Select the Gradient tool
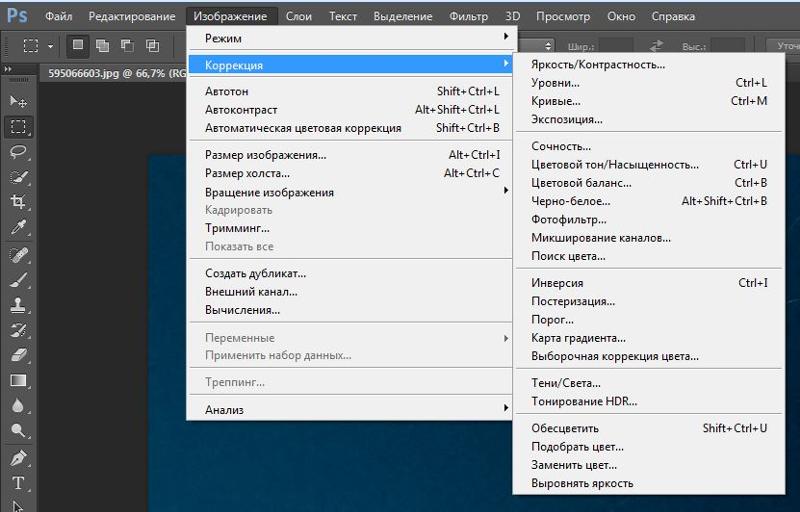 [18, 380]
